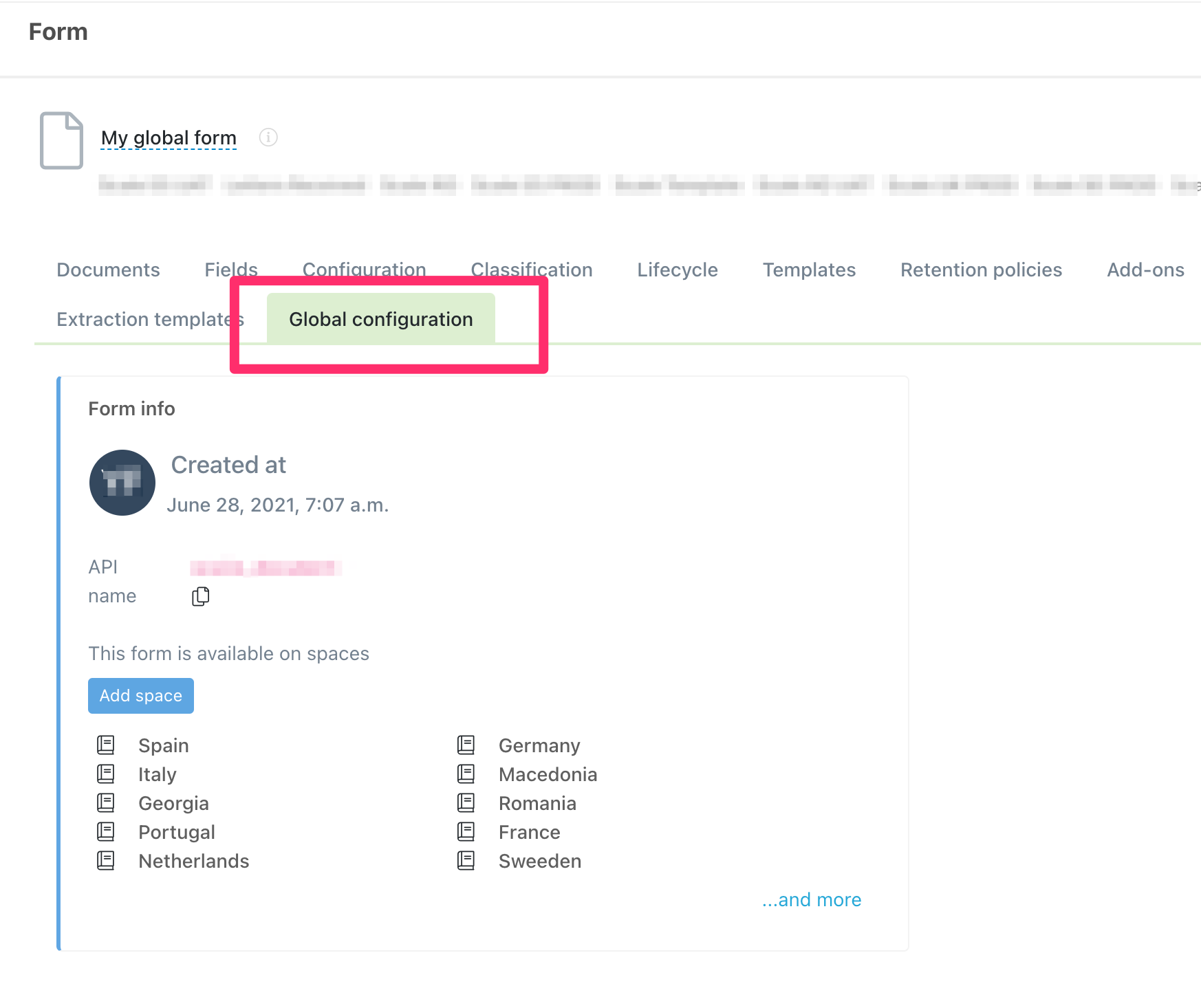Viewport: 1201px width, 1008px height.
Task: Copy the API name with clipboard icon
Action: [x=200, y=596]
